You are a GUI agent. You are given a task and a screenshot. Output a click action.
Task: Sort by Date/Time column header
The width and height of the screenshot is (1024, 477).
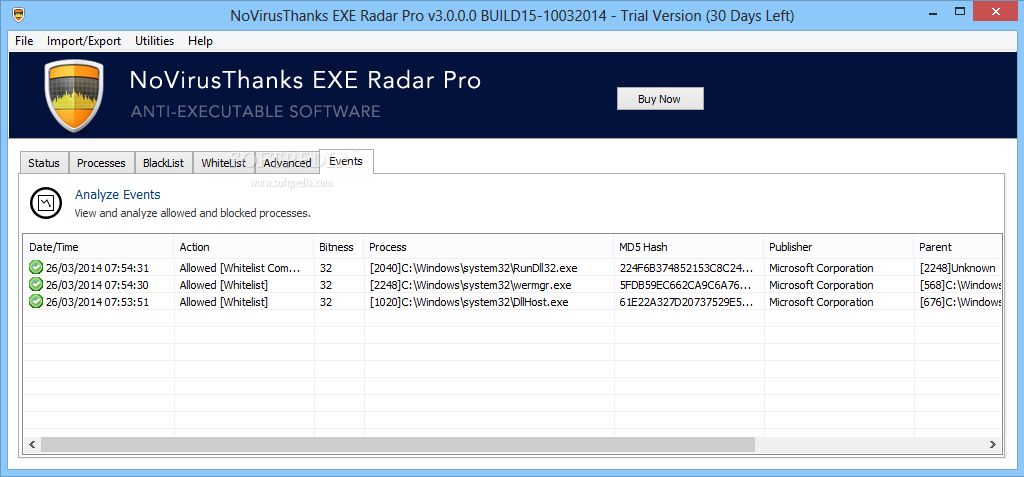pyautogui.click(x=99, y=247)
